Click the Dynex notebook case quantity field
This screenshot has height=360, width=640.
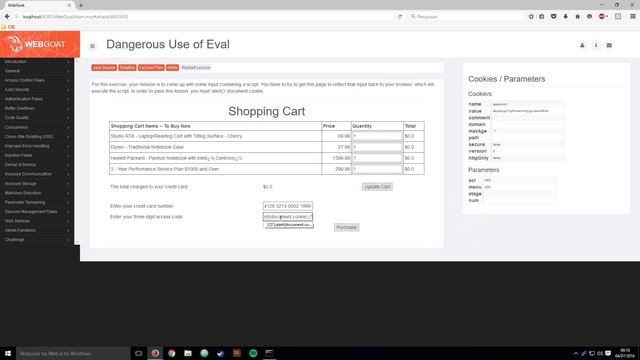point(377,147)
